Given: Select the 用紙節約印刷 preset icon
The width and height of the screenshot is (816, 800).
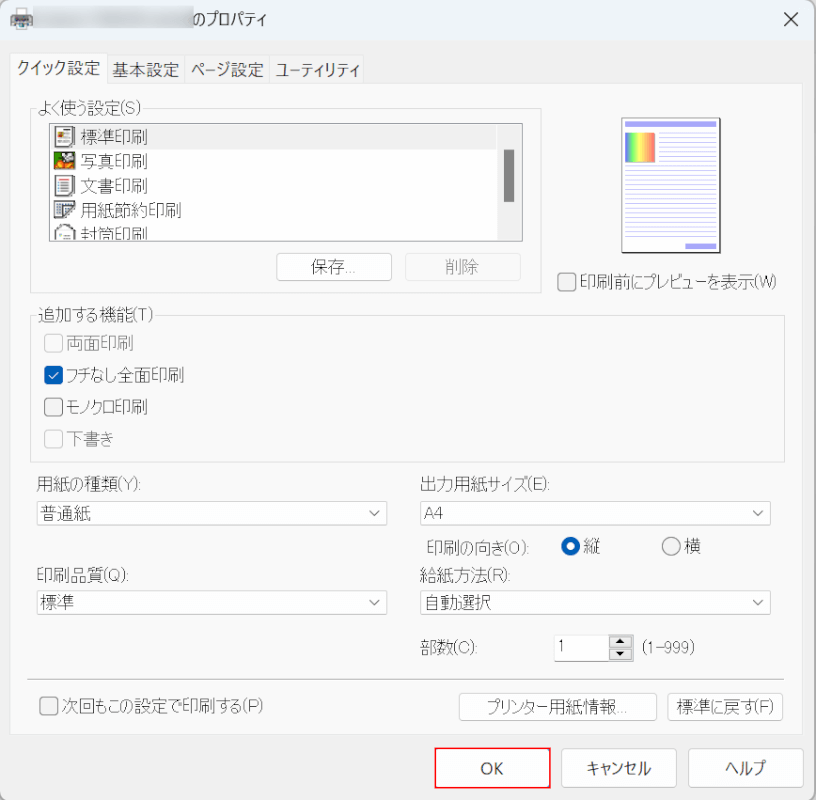Looking at the screenshot, I should (x=64, y=209).
